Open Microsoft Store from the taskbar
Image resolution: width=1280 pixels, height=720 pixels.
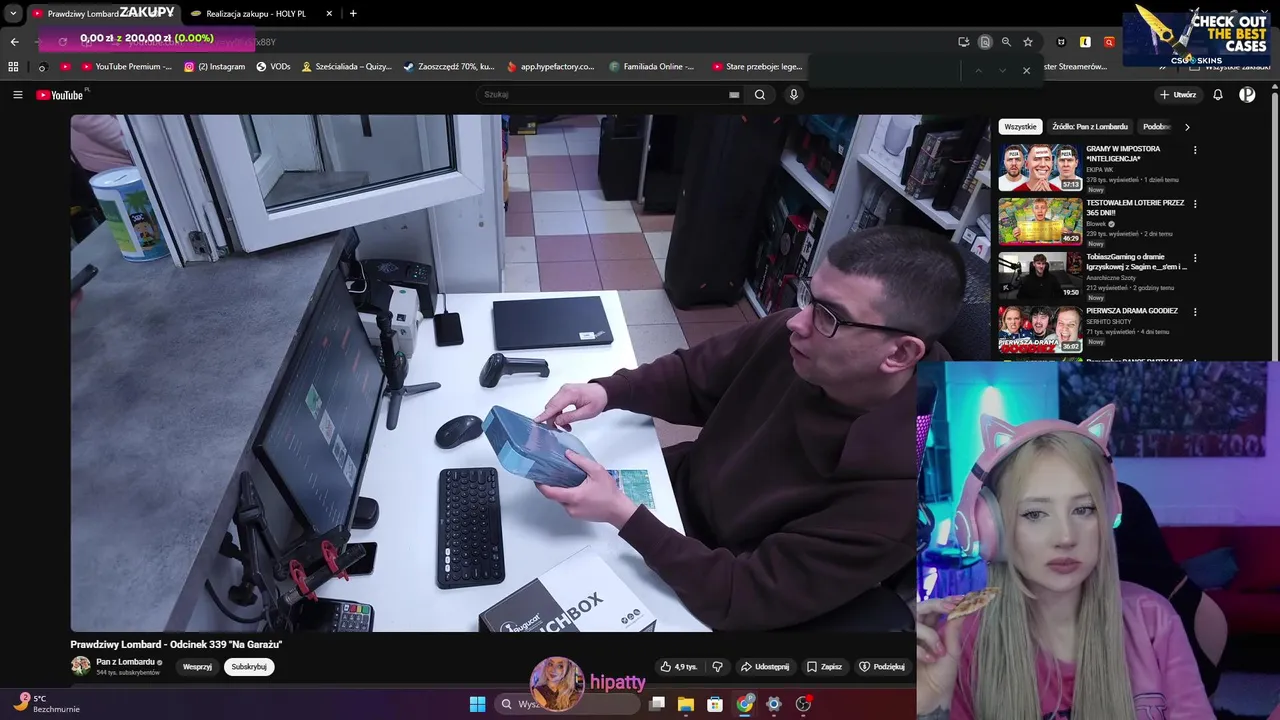point(715,704)
